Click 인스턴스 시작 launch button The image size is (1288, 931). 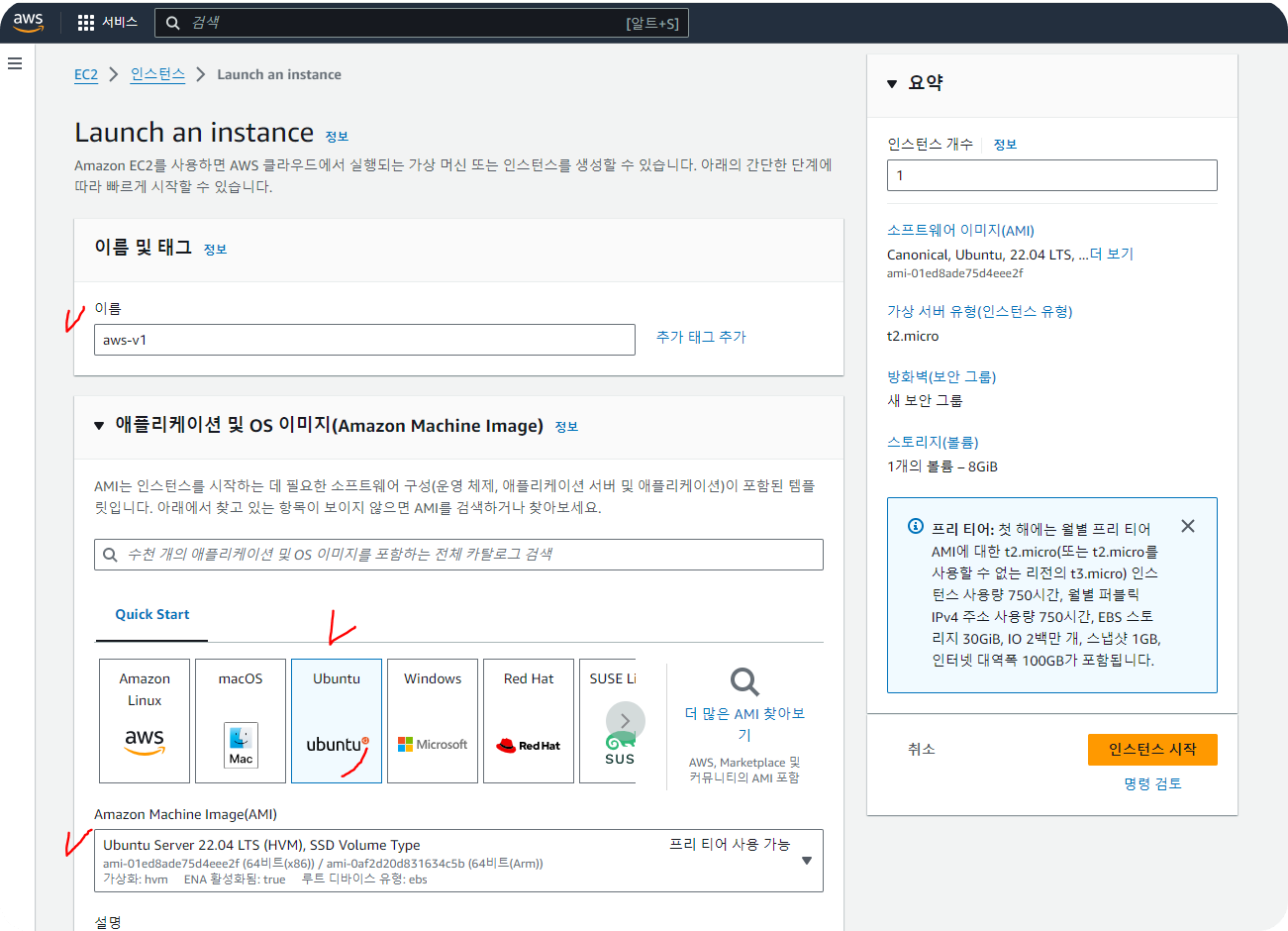[x=1152, y=750]
